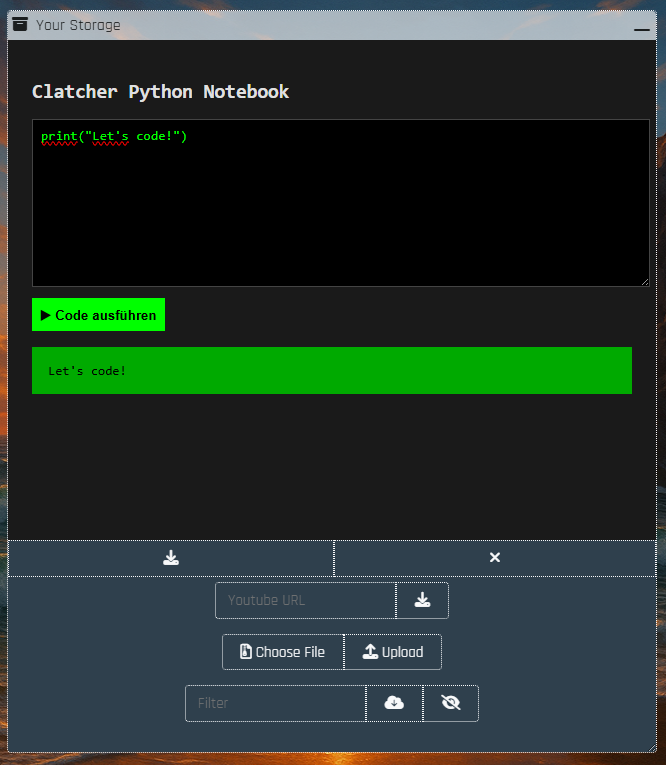
Task: Click the Clatcher Python Notebook heading
Action: [x=161, y=92]
